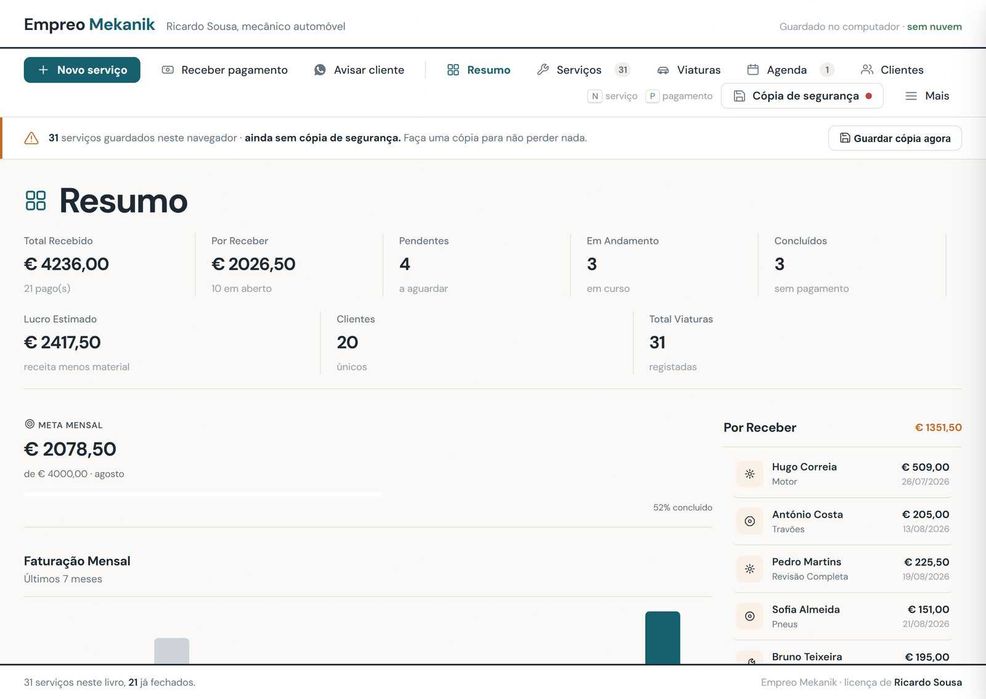Open the Agenda tab

click(x=790, y=70)
